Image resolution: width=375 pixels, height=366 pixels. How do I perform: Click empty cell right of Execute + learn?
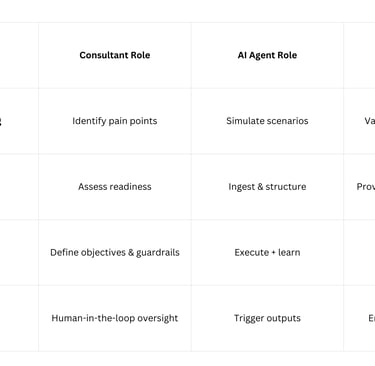[359, 252]
